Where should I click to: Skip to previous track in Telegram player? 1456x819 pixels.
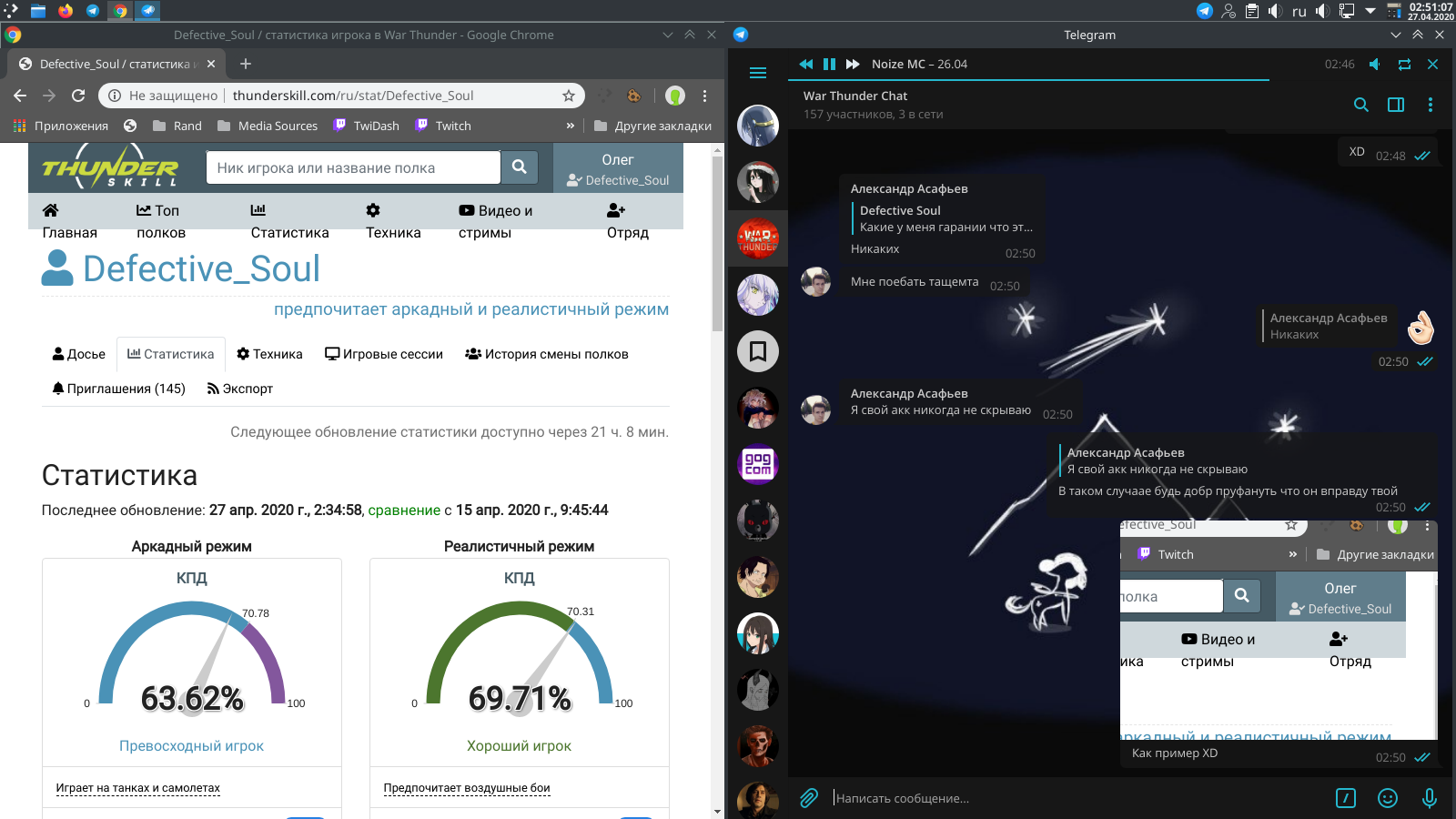[x=806, y=64]
